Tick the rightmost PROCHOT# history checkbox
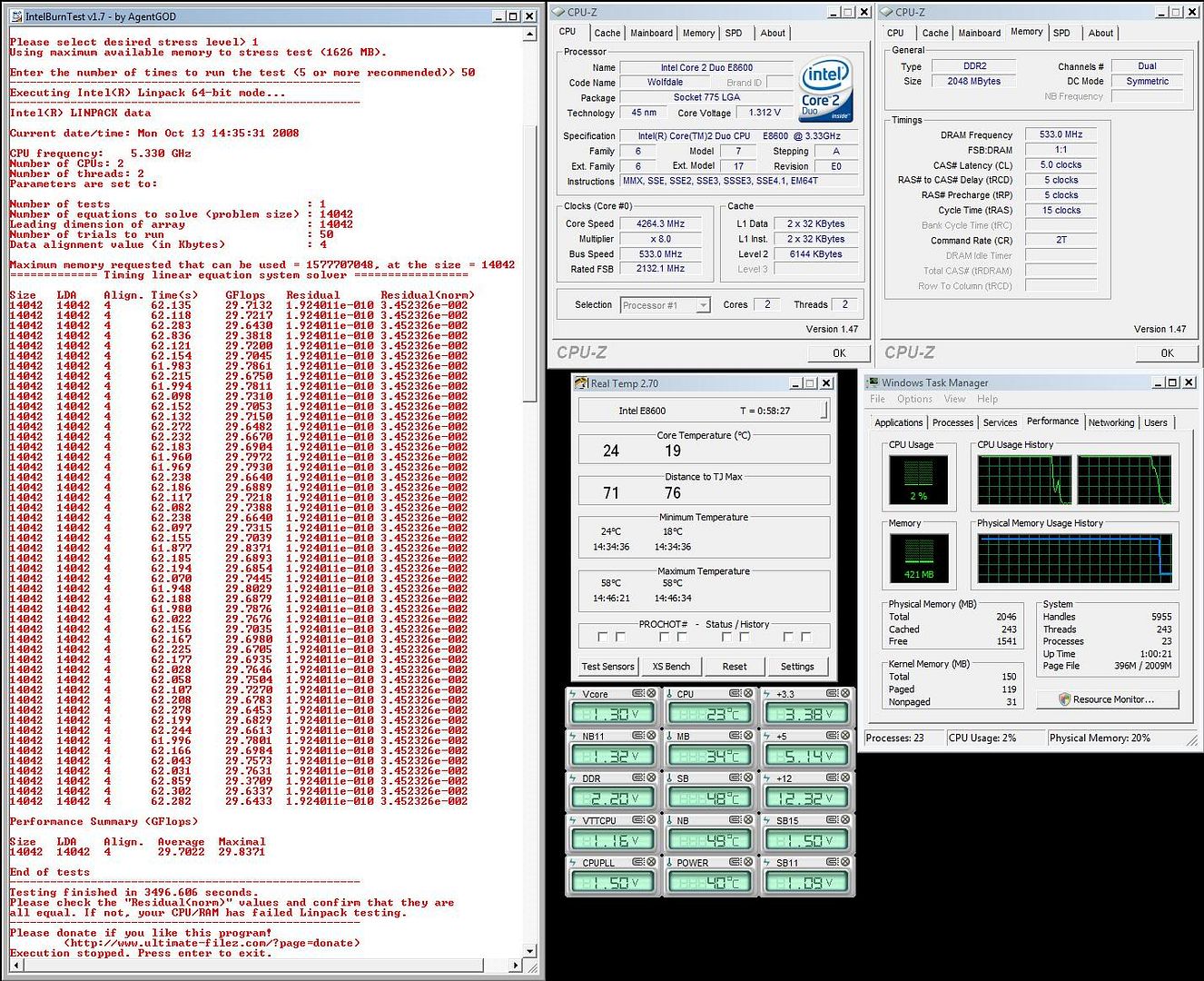Image resolution: width=1204 pixels, height=981 pixels. click(806, 637)
